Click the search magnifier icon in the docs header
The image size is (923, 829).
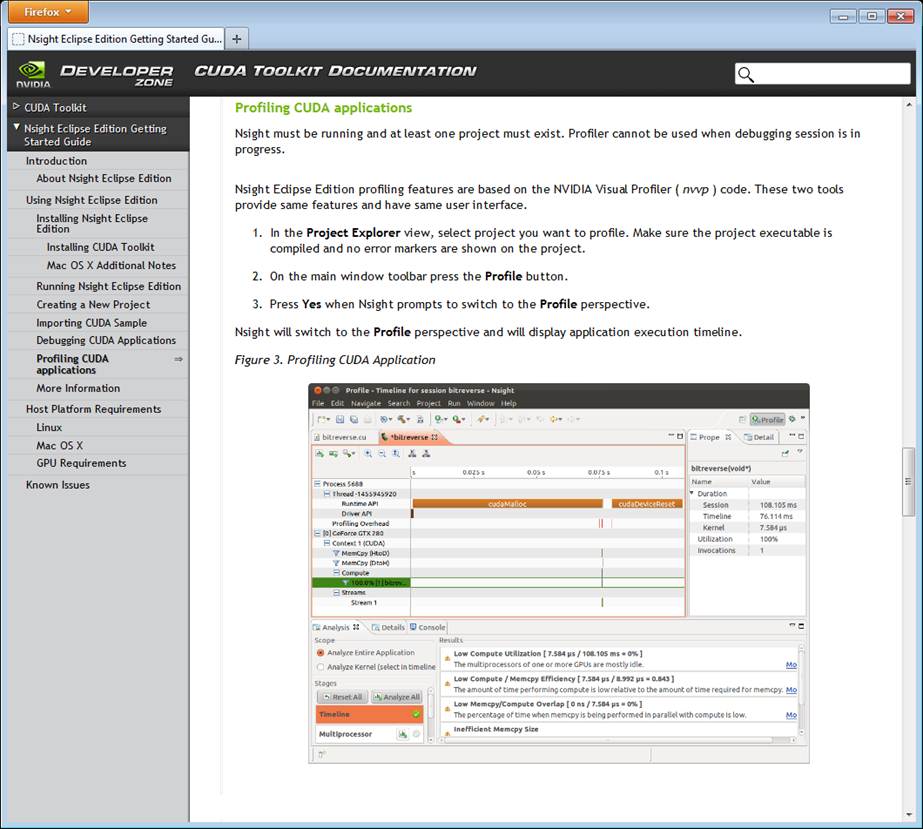coord(746,74)
